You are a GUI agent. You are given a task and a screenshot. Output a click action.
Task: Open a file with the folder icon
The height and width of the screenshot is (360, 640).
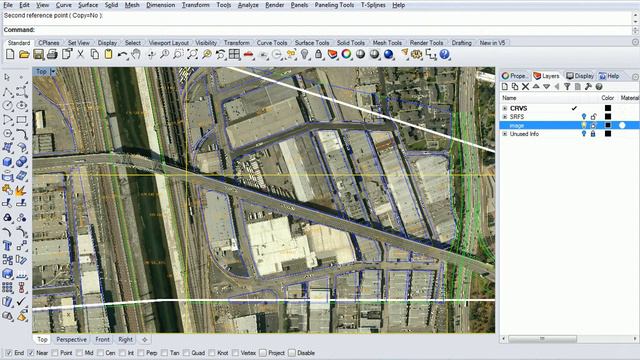[24, 54]
